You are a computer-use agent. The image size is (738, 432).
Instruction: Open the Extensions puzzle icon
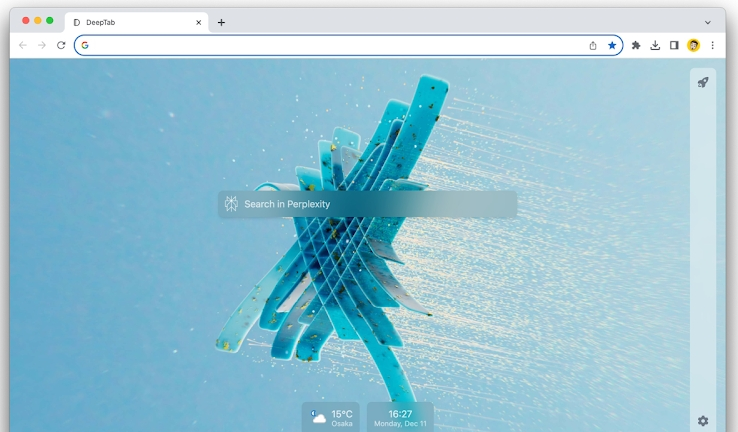(636, 45)
